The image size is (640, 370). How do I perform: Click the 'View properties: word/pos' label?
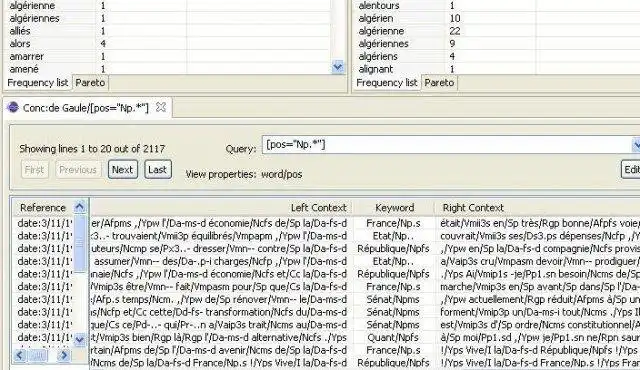click(x=244, y=174)
